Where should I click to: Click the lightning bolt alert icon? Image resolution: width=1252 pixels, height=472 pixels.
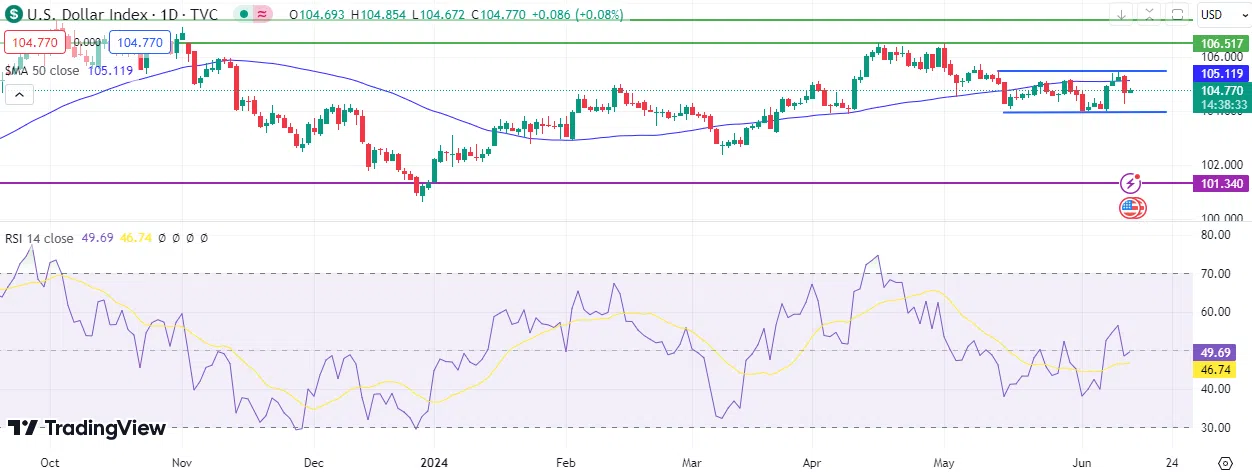(x=1132, y=183)
